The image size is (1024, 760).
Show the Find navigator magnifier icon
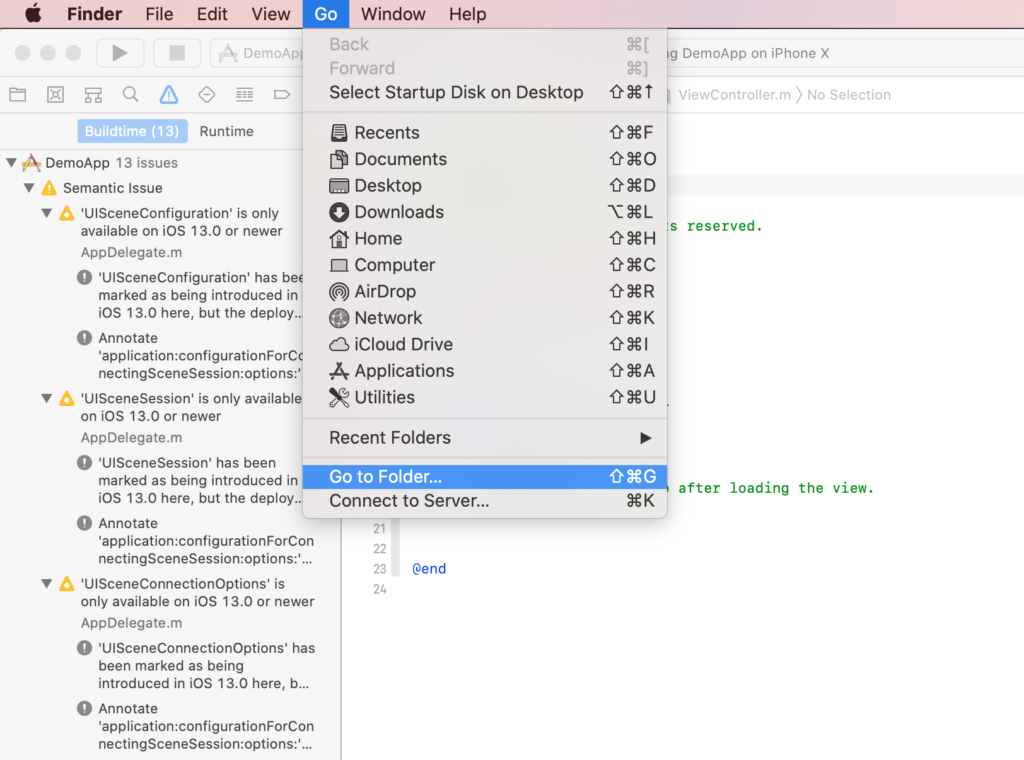point(131,95)
